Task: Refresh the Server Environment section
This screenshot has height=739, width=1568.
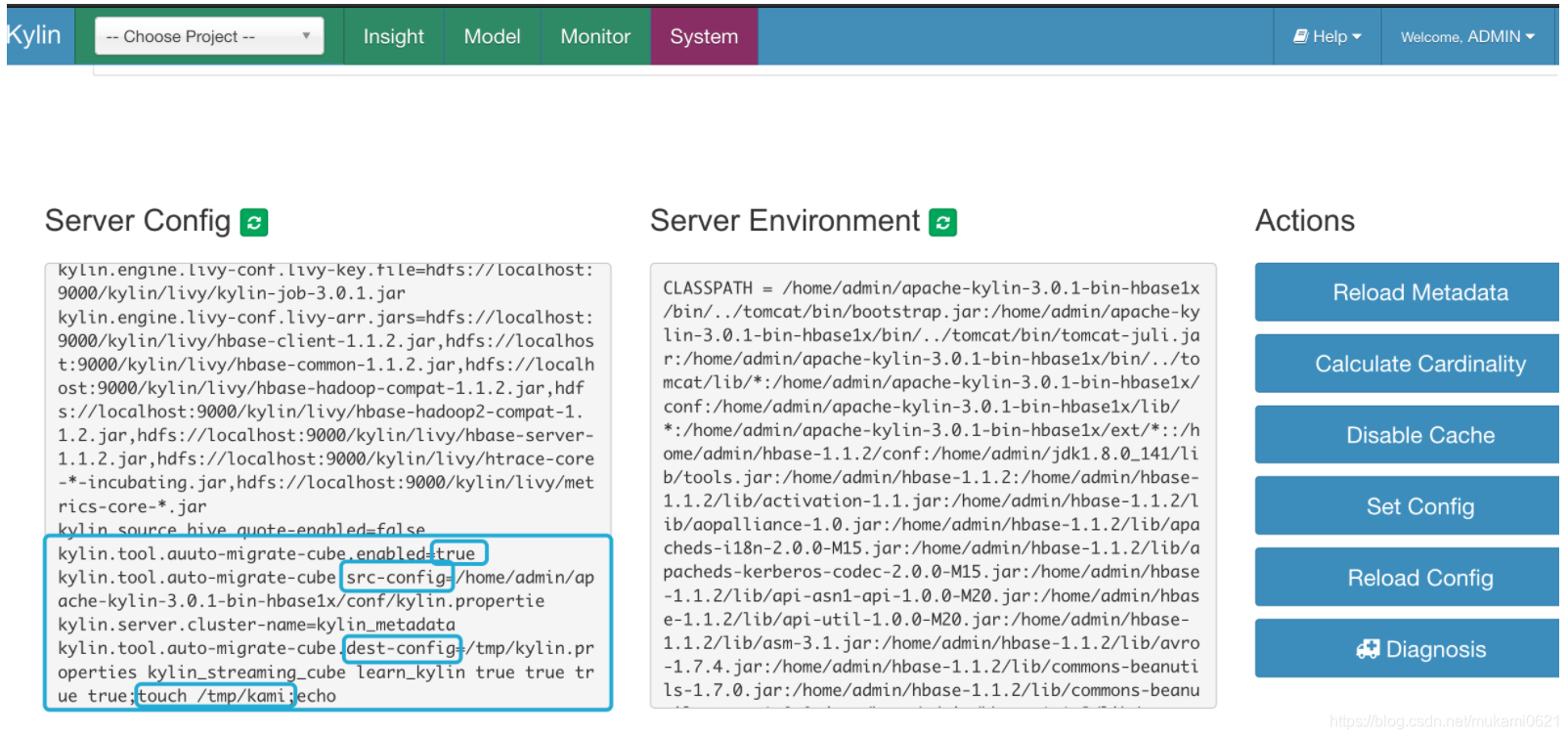Action: [943, 223]
